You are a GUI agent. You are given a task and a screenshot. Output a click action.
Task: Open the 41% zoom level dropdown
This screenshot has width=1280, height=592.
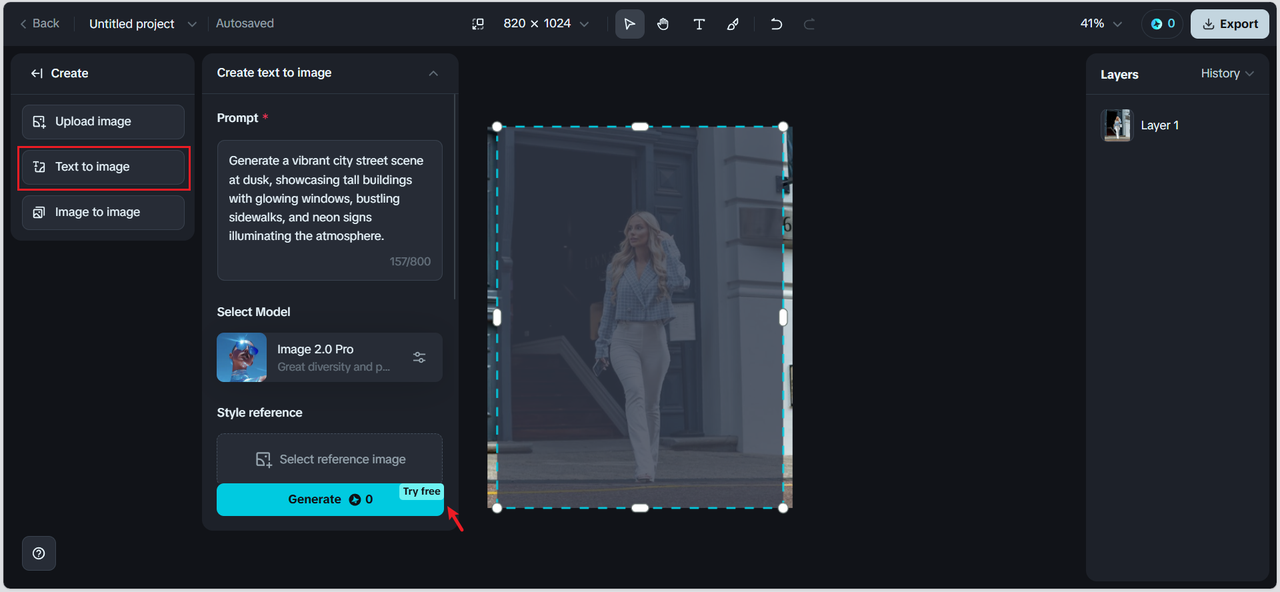(x=1100, y=23)
